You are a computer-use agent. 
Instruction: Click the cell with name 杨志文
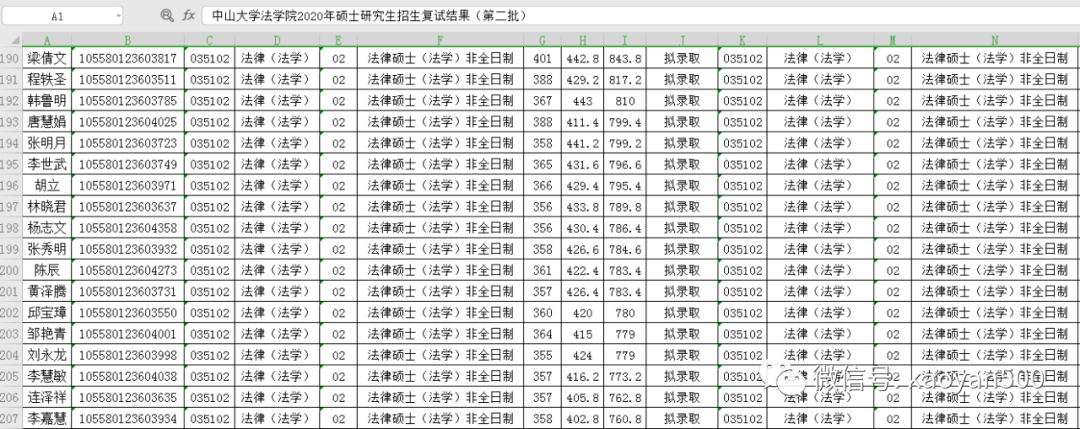48,228
